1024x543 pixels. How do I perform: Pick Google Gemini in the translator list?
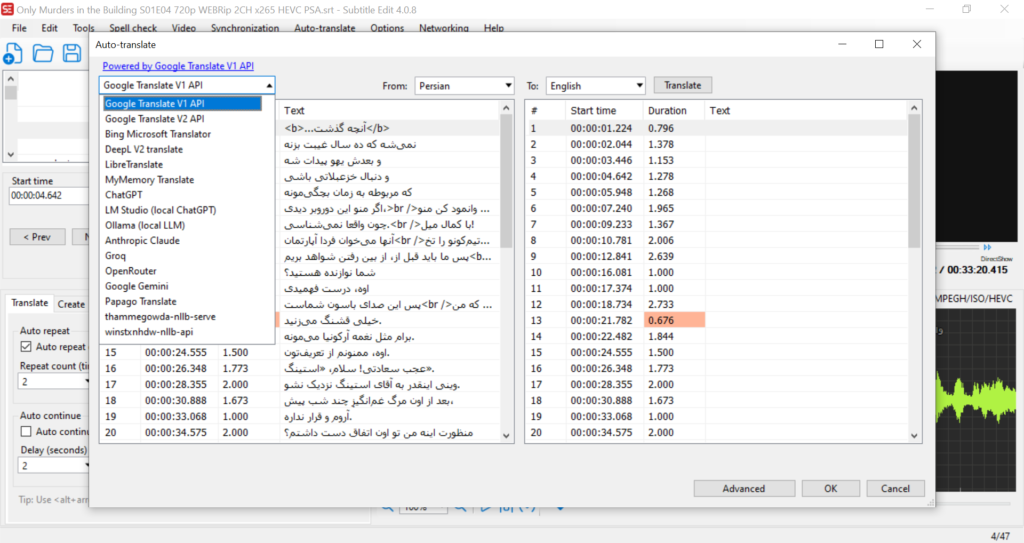(x=139, y=286)
